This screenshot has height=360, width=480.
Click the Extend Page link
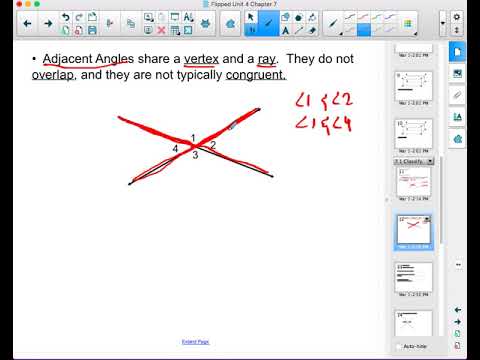pyautogui.click(x=195, y=342)
